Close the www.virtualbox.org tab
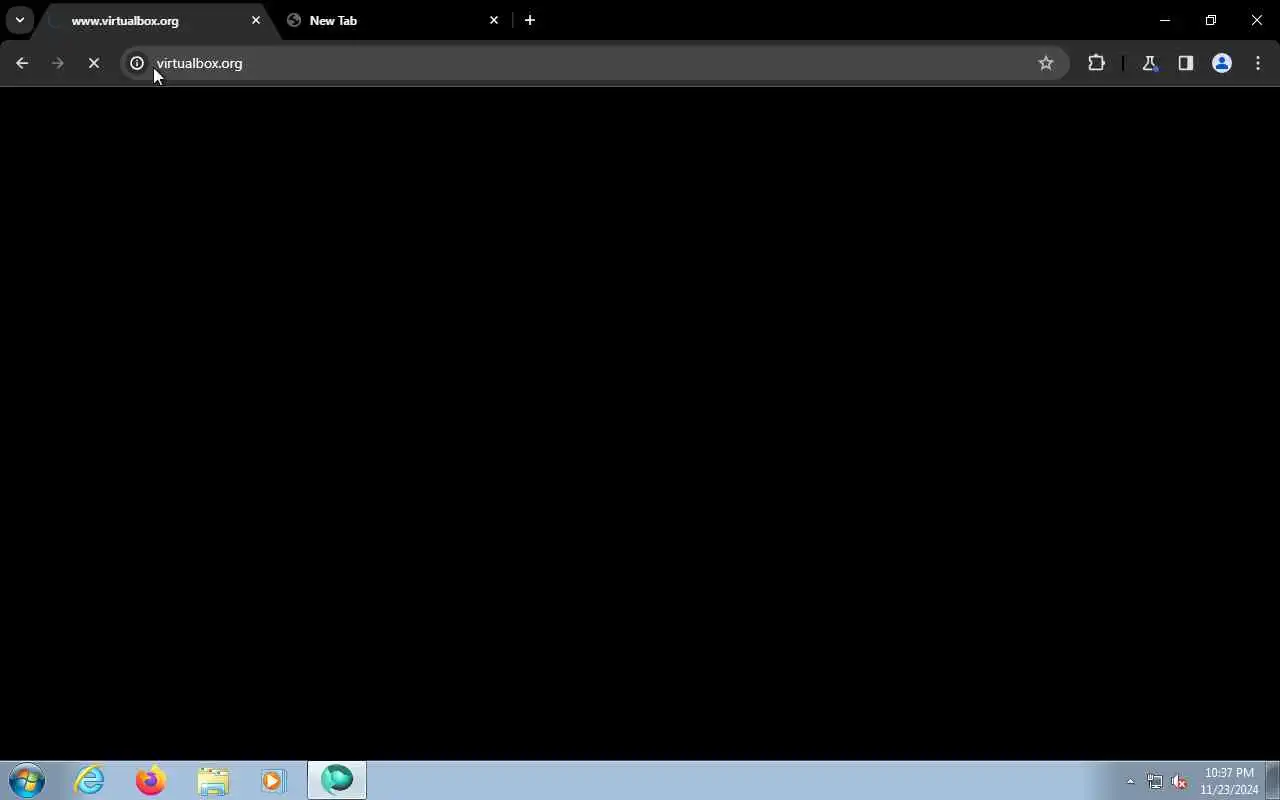Viewport: 1280px width, 800px height. (x=256, y=20)
